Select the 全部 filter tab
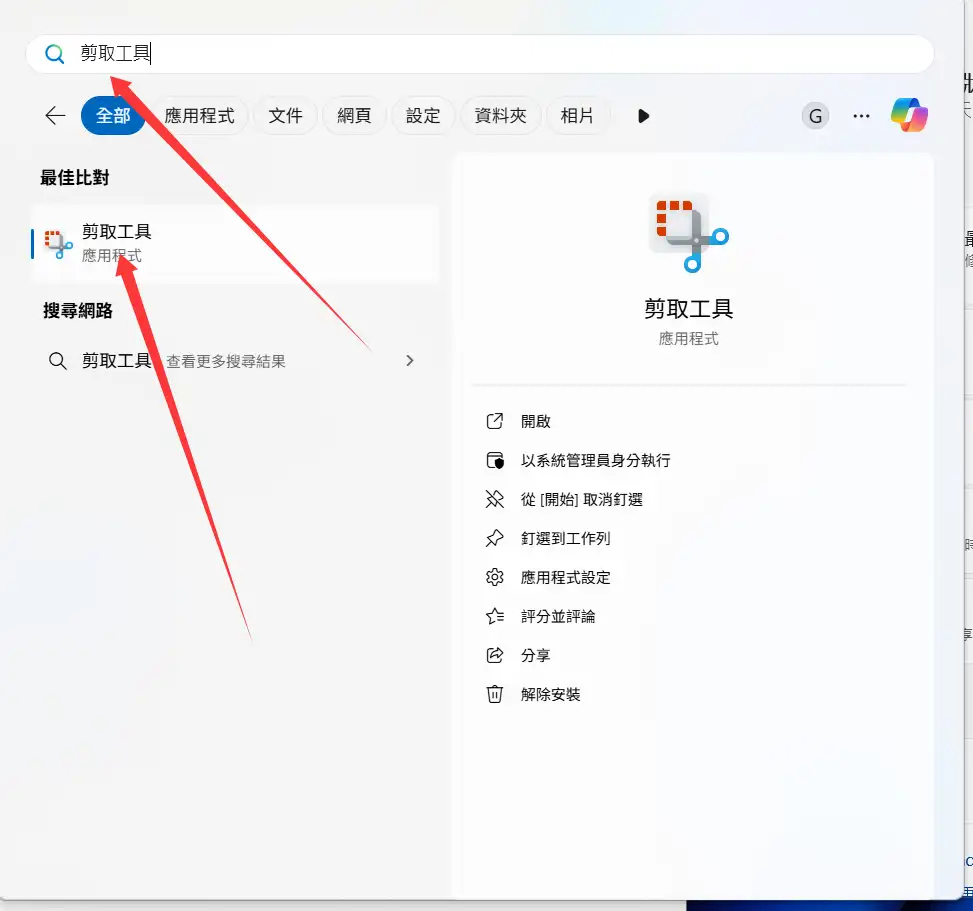 [x=113, y=115]
